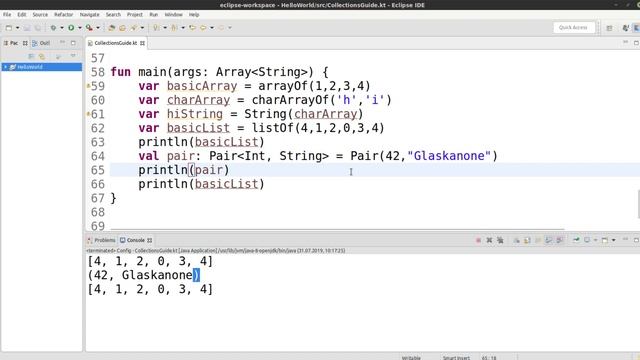Expand the HelloWorld project tree node

point(5,67)
